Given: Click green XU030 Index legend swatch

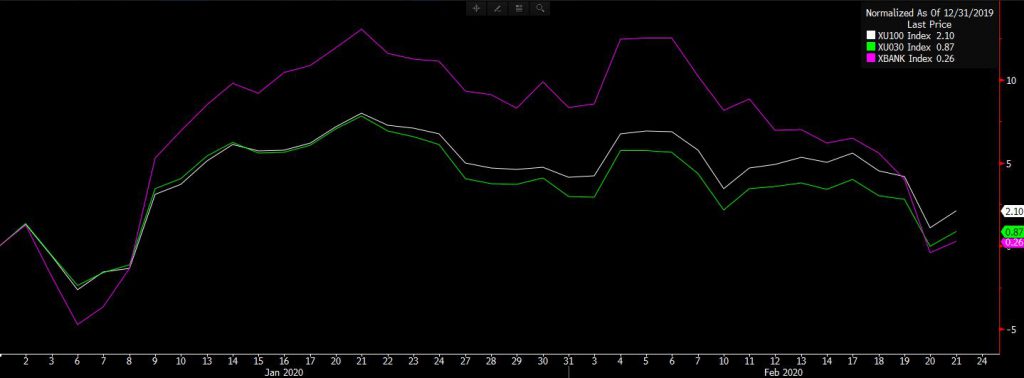Looking at the screenshot, I should click(x=871, y=47).
